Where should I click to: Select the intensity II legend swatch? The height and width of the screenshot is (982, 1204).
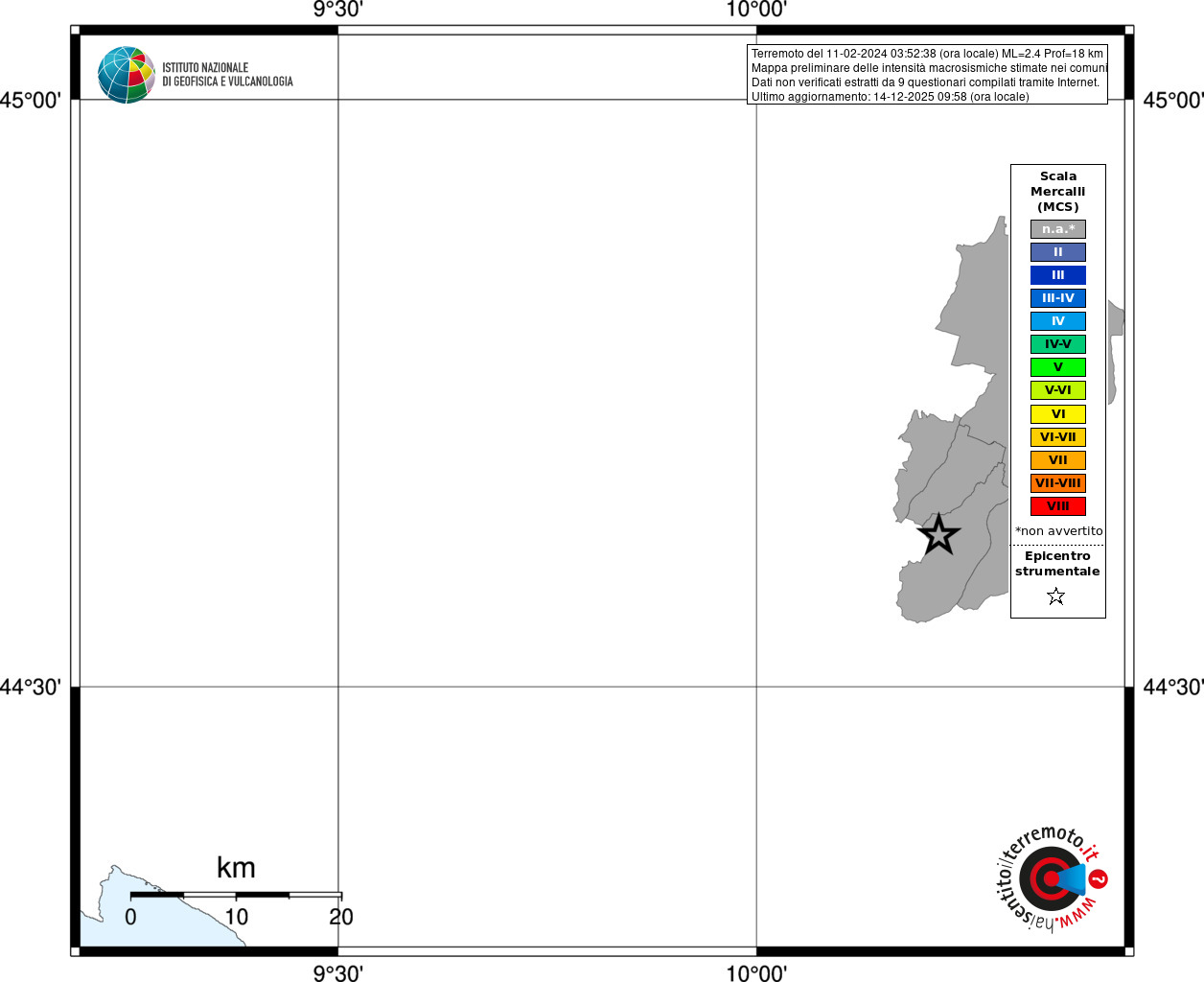1058,252
